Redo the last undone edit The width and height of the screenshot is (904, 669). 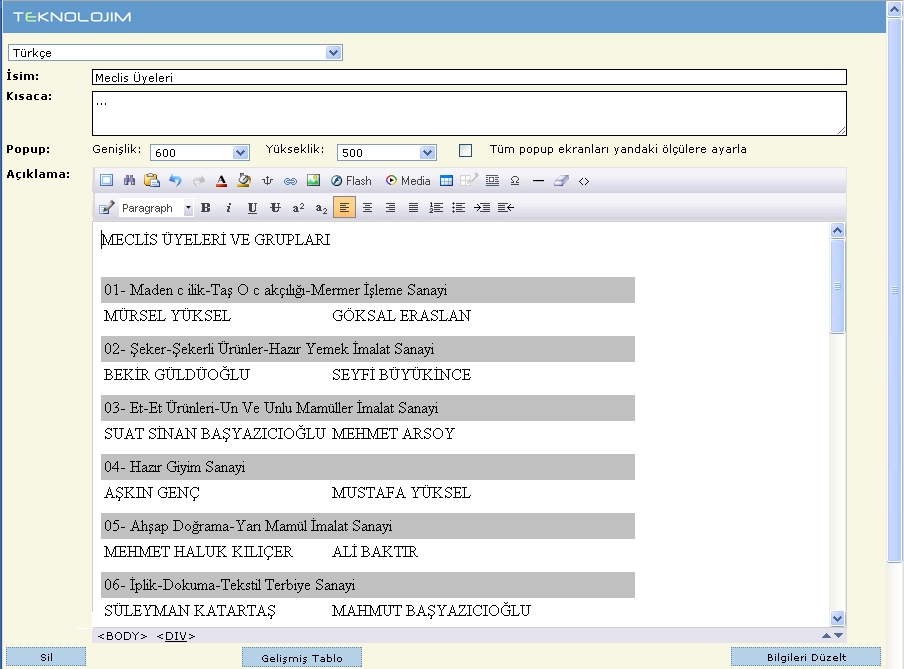click(x=198, y=181)
